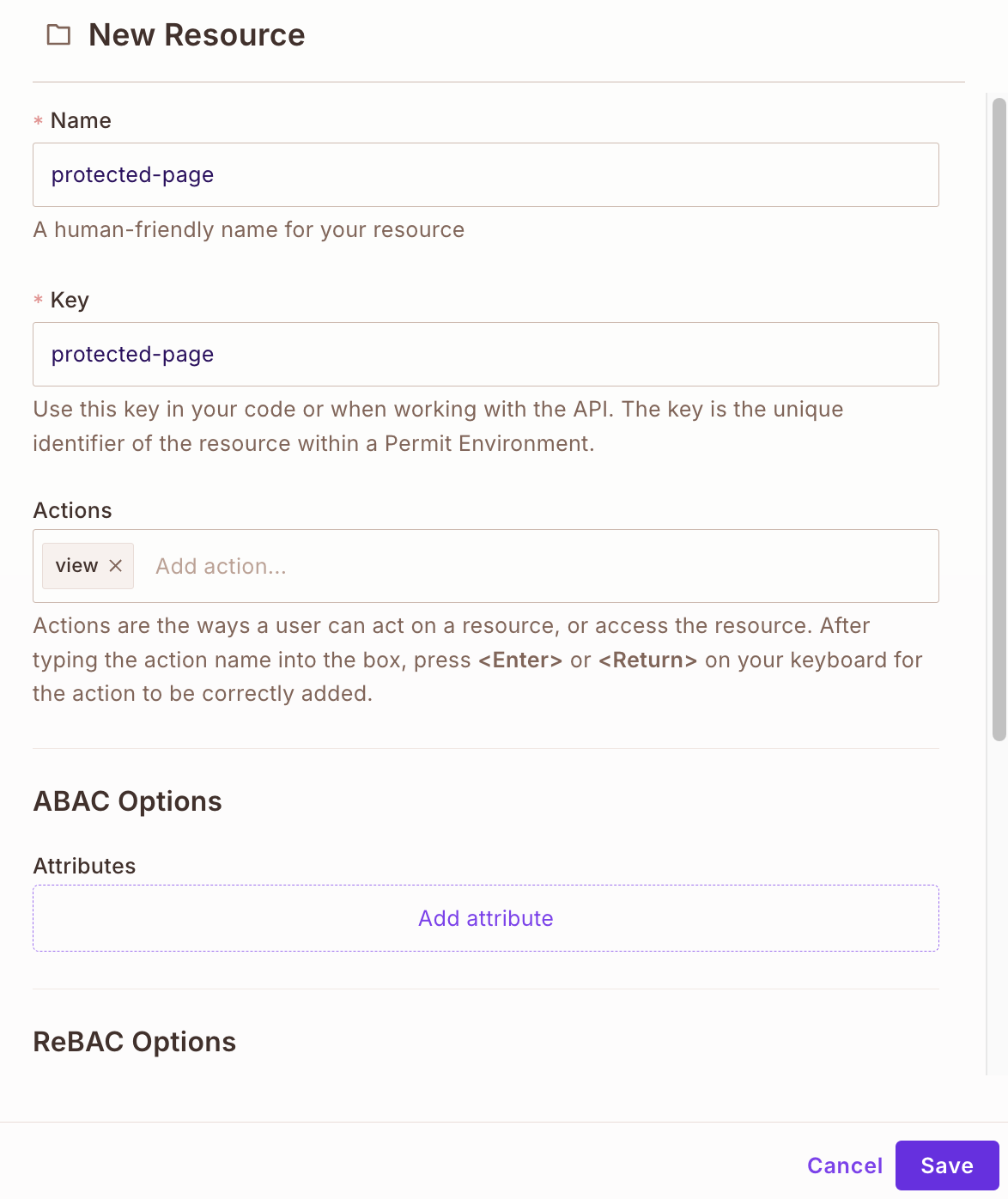Viewport: 1008px width, 1199px height.
Task: Click the Save button
Action: tap(946, 1166)
